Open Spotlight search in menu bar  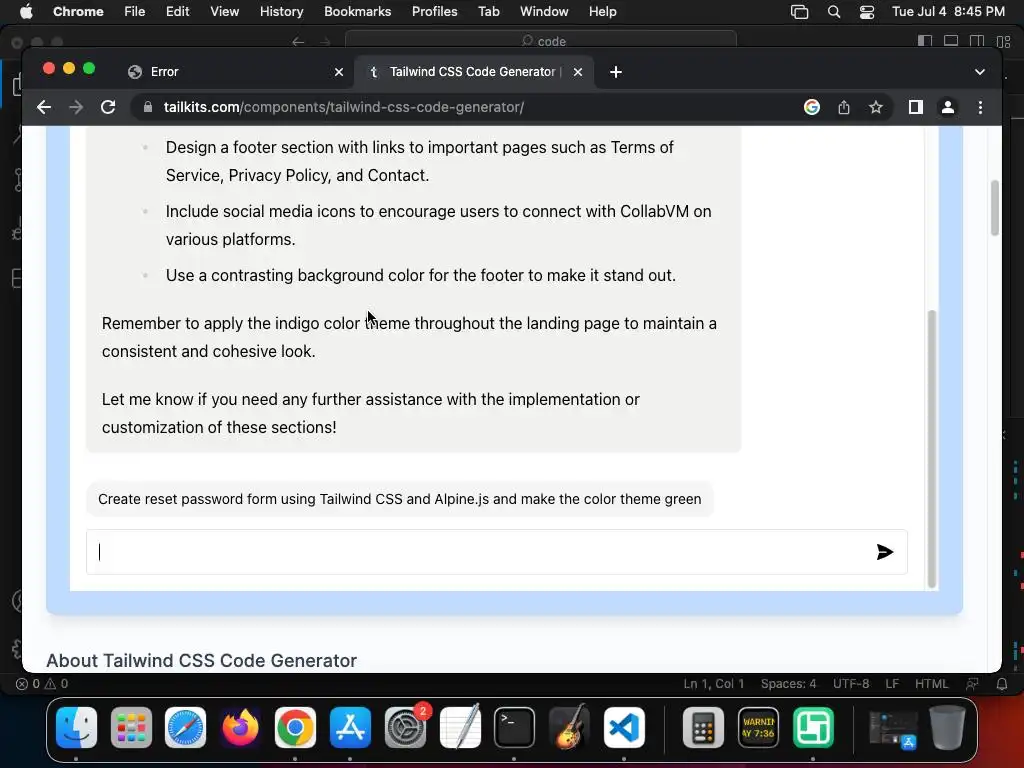[x=833, y=12]
